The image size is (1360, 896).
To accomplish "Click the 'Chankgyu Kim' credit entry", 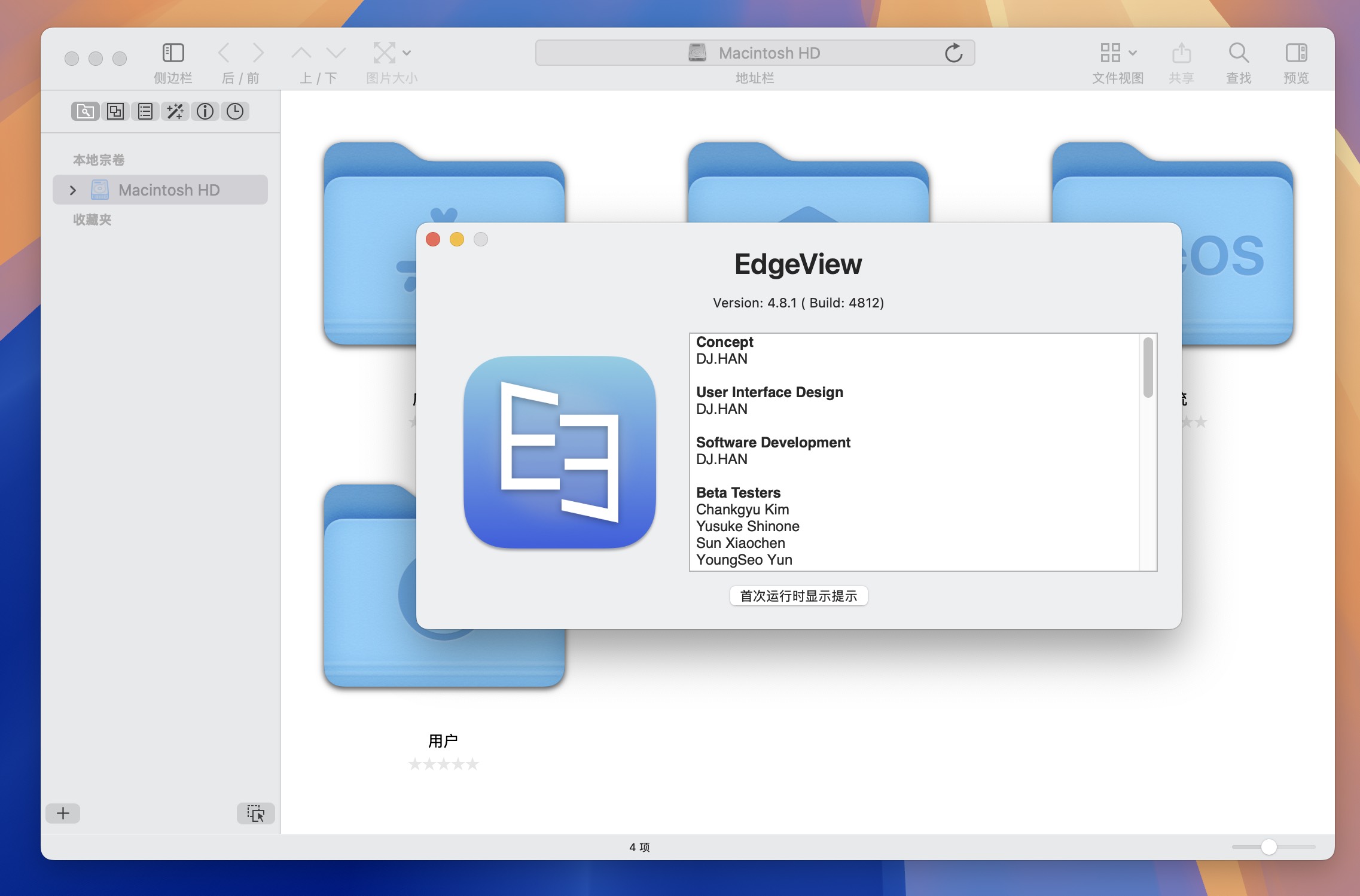I will click(x=742, y=510).
